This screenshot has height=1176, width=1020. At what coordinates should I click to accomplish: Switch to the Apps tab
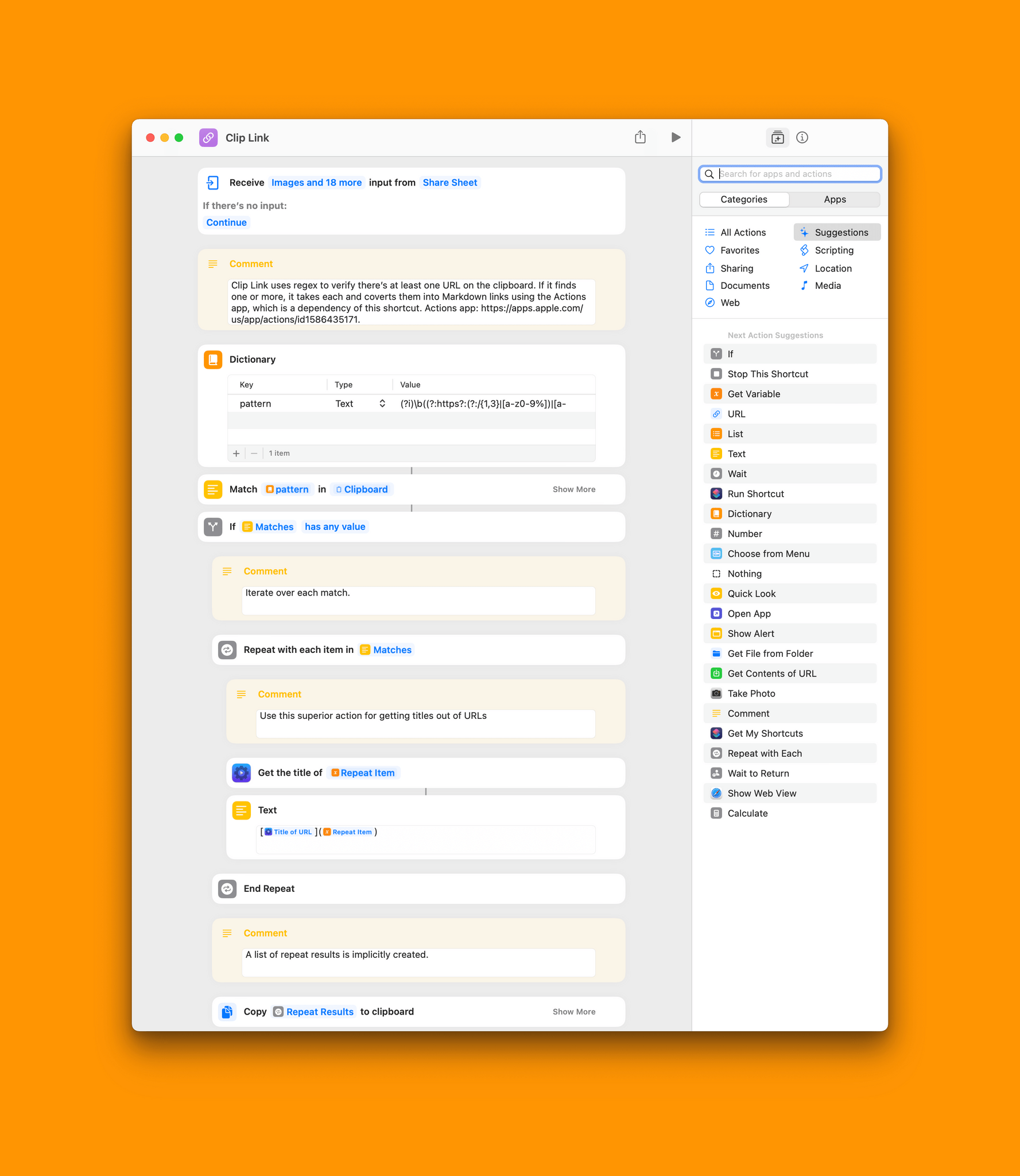point(835,199)
